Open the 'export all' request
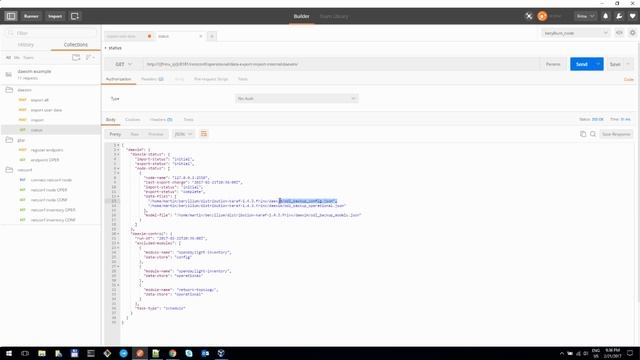Screen dimensions: 640x360 click(40, 100)
